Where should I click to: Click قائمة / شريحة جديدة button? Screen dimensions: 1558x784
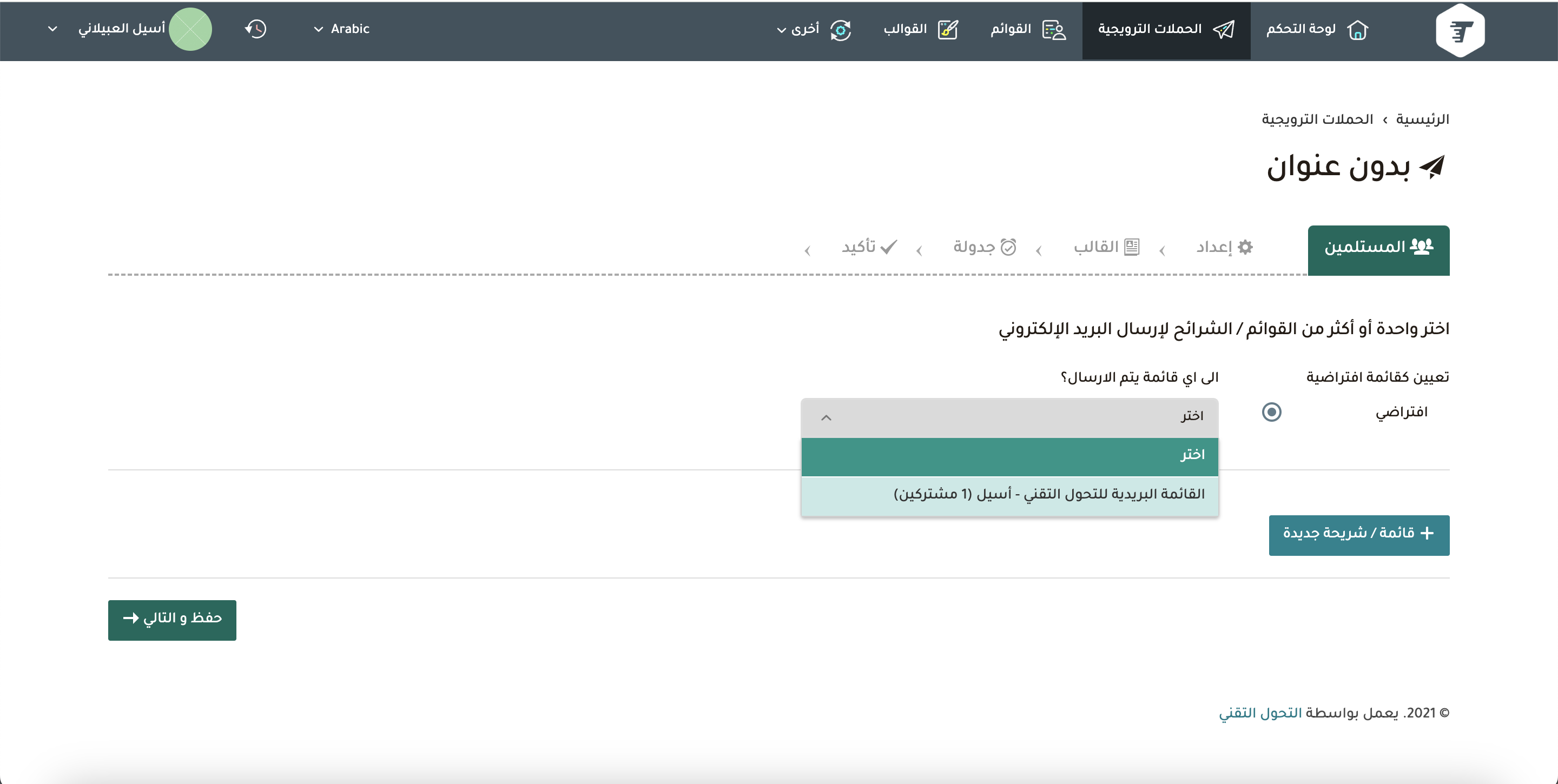point(1358,534)
